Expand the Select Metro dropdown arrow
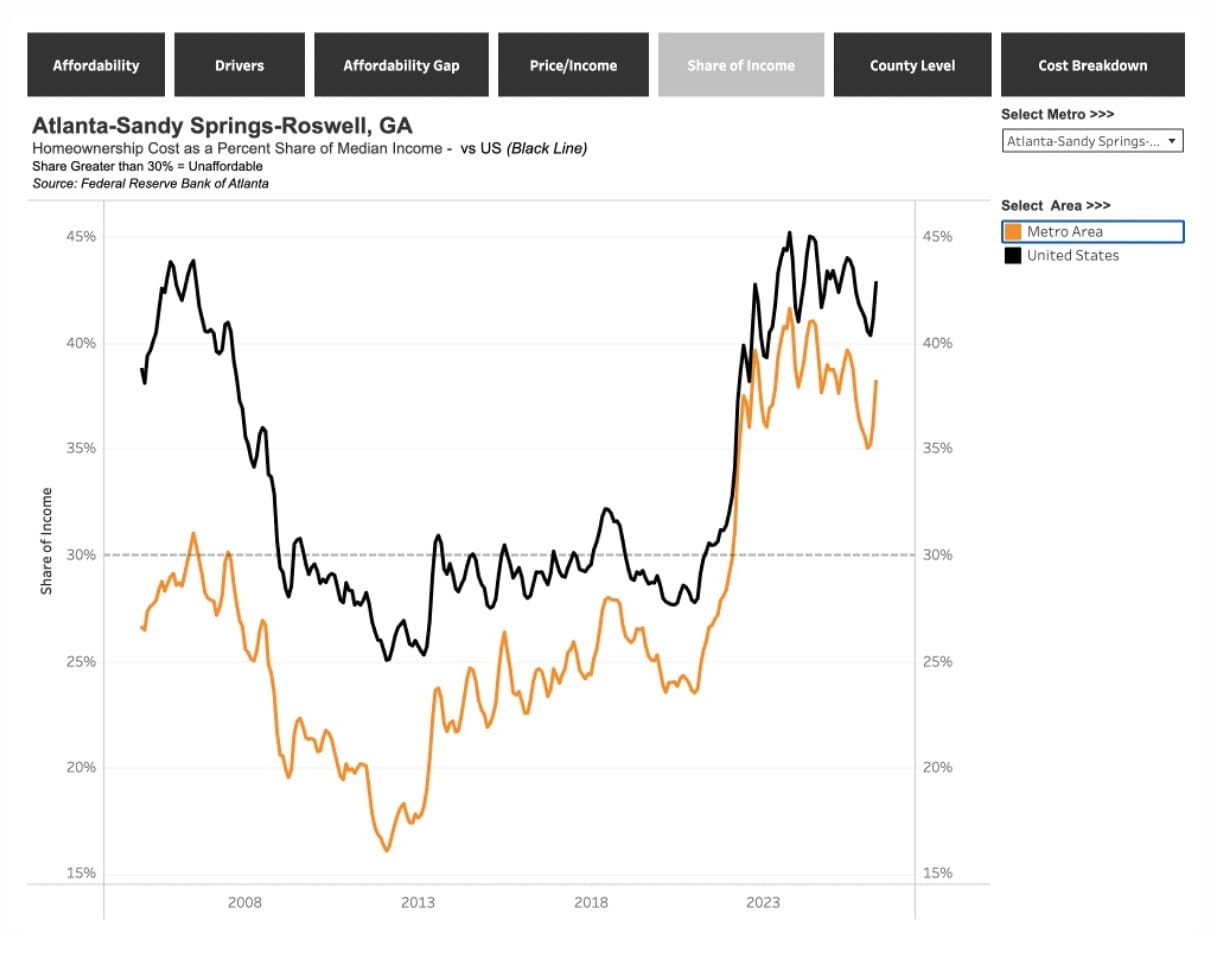The height and width of the screenshot is (965, 1221). (1172, 141)
